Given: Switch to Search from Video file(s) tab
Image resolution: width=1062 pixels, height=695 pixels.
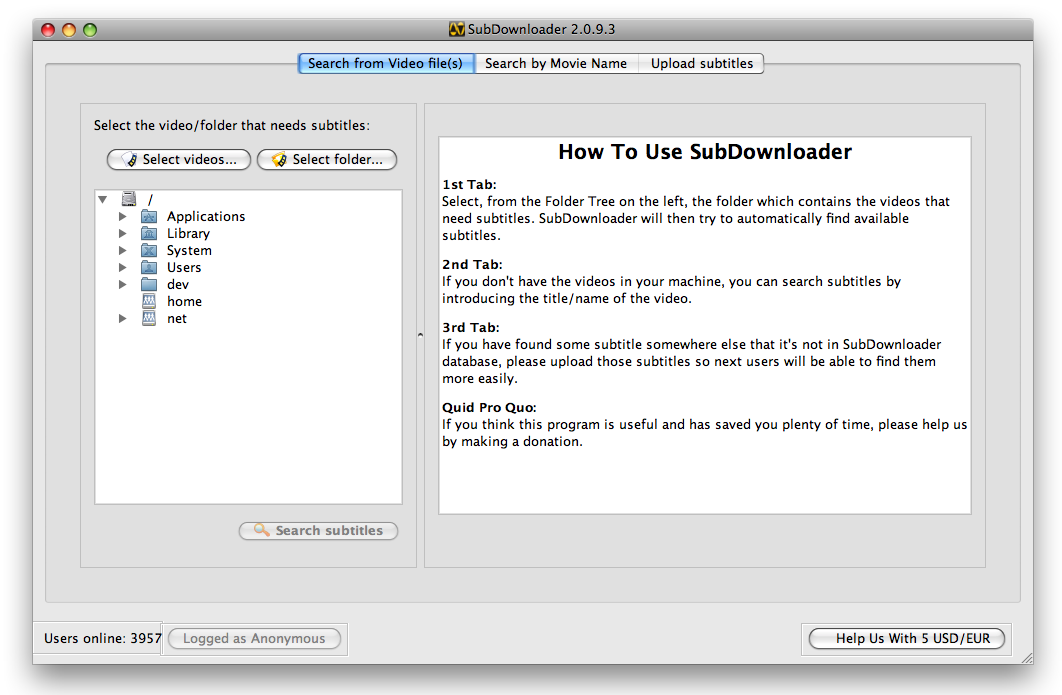Looking at the screenshot, I should [x=386, y=64].
